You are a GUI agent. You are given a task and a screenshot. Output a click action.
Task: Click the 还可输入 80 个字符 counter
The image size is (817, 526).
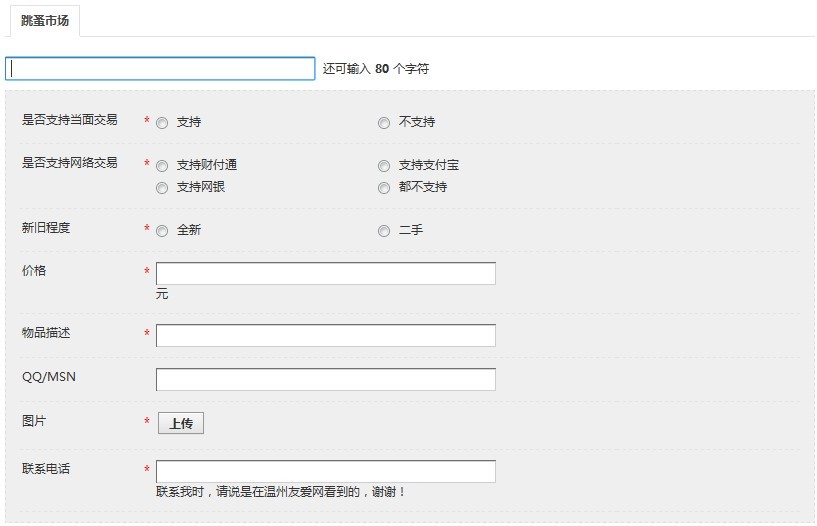point(376,69)
